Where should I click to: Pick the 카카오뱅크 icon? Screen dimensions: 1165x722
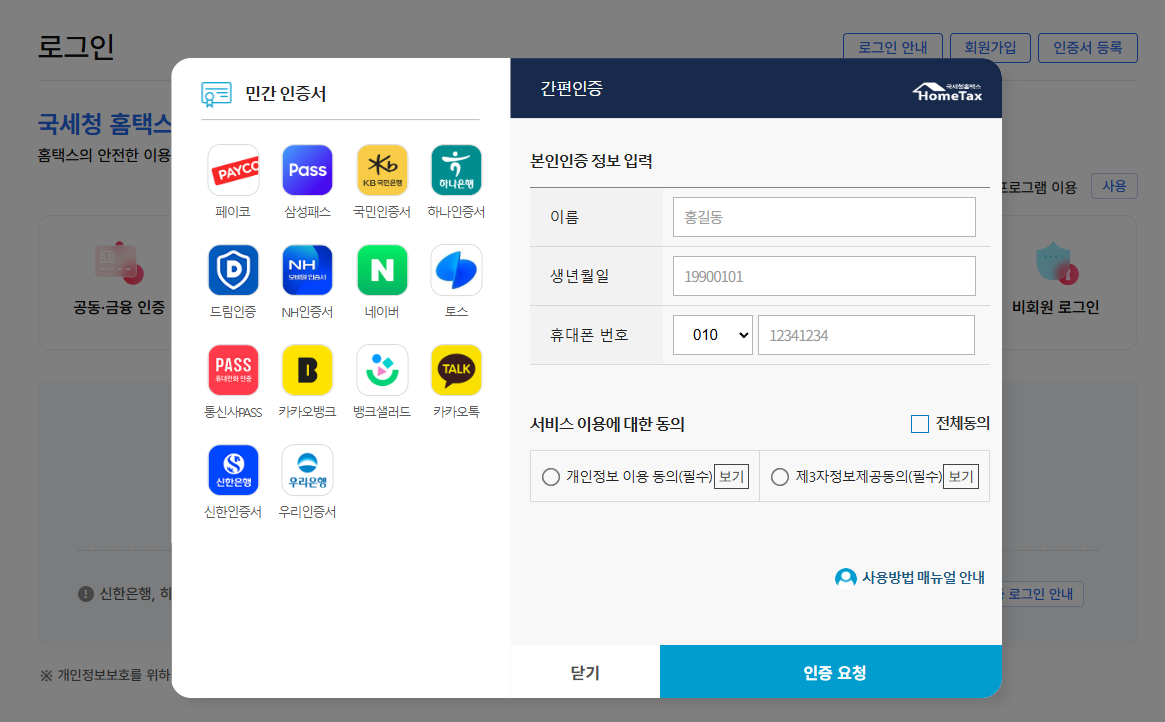308,370
